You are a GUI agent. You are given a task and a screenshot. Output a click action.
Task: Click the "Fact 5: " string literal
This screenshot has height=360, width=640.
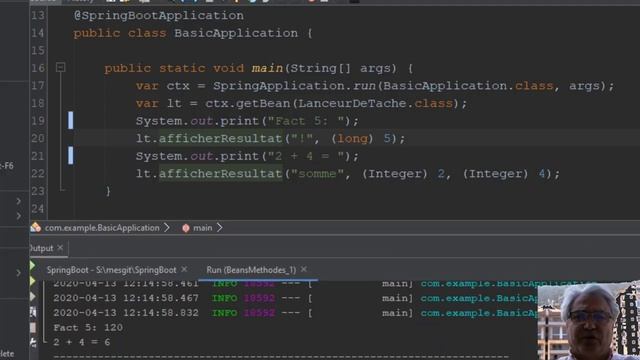coord(306,121)
